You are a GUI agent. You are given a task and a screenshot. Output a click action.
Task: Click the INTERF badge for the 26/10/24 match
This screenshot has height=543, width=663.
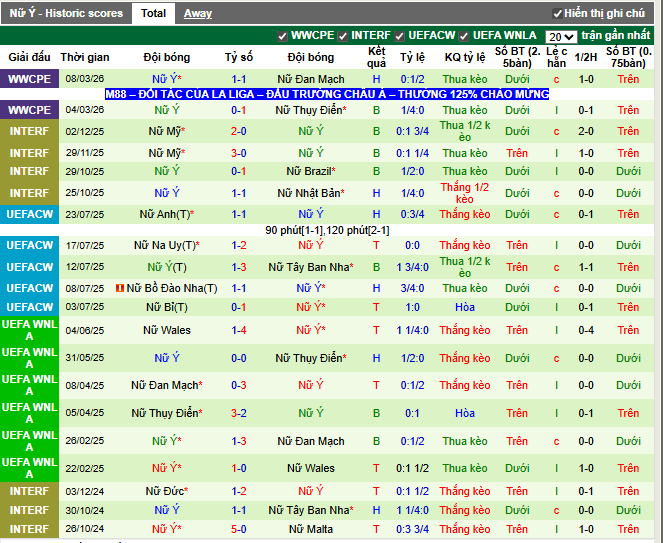[29, 529]
